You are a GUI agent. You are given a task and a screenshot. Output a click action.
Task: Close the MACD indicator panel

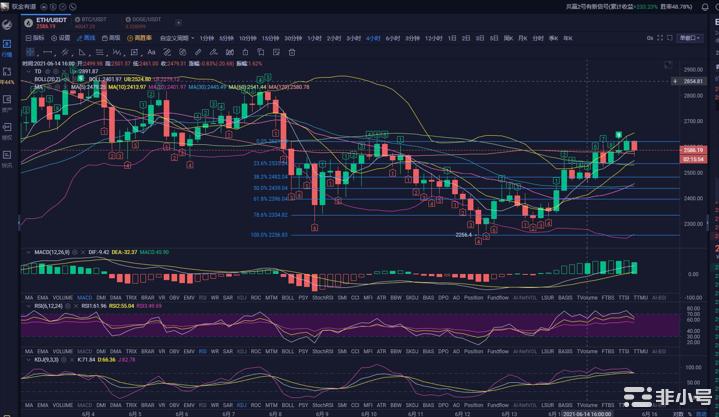point(83,252)
